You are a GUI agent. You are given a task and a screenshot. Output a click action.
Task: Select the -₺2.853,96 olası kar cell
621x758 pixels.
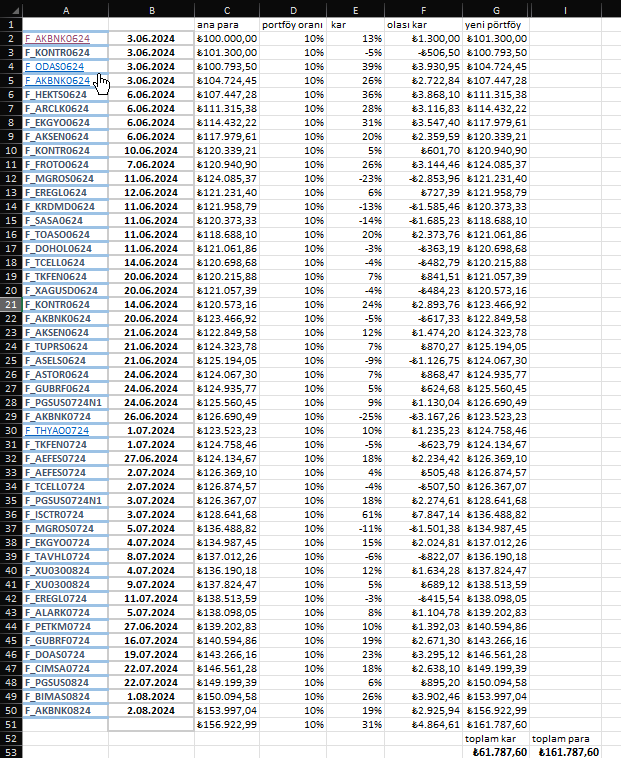click(x=423, y=179)
